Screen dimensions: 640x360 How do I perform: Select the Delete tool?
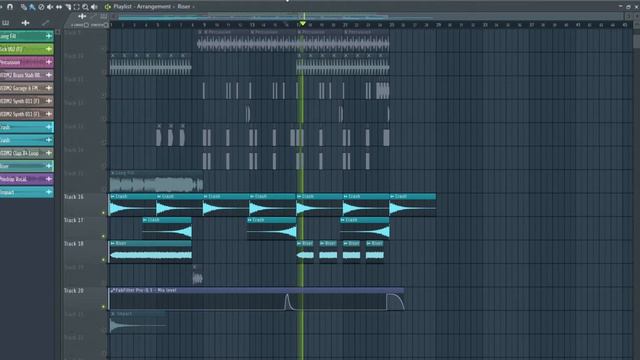(x=41, y=7)
